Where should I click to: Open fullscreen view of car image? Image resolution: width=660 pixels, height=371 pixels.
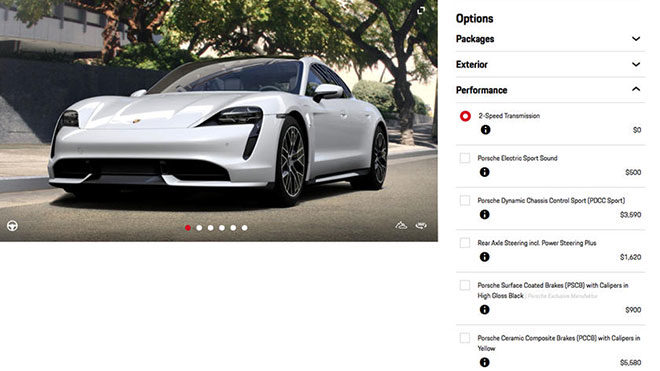[x=420, y=11]
